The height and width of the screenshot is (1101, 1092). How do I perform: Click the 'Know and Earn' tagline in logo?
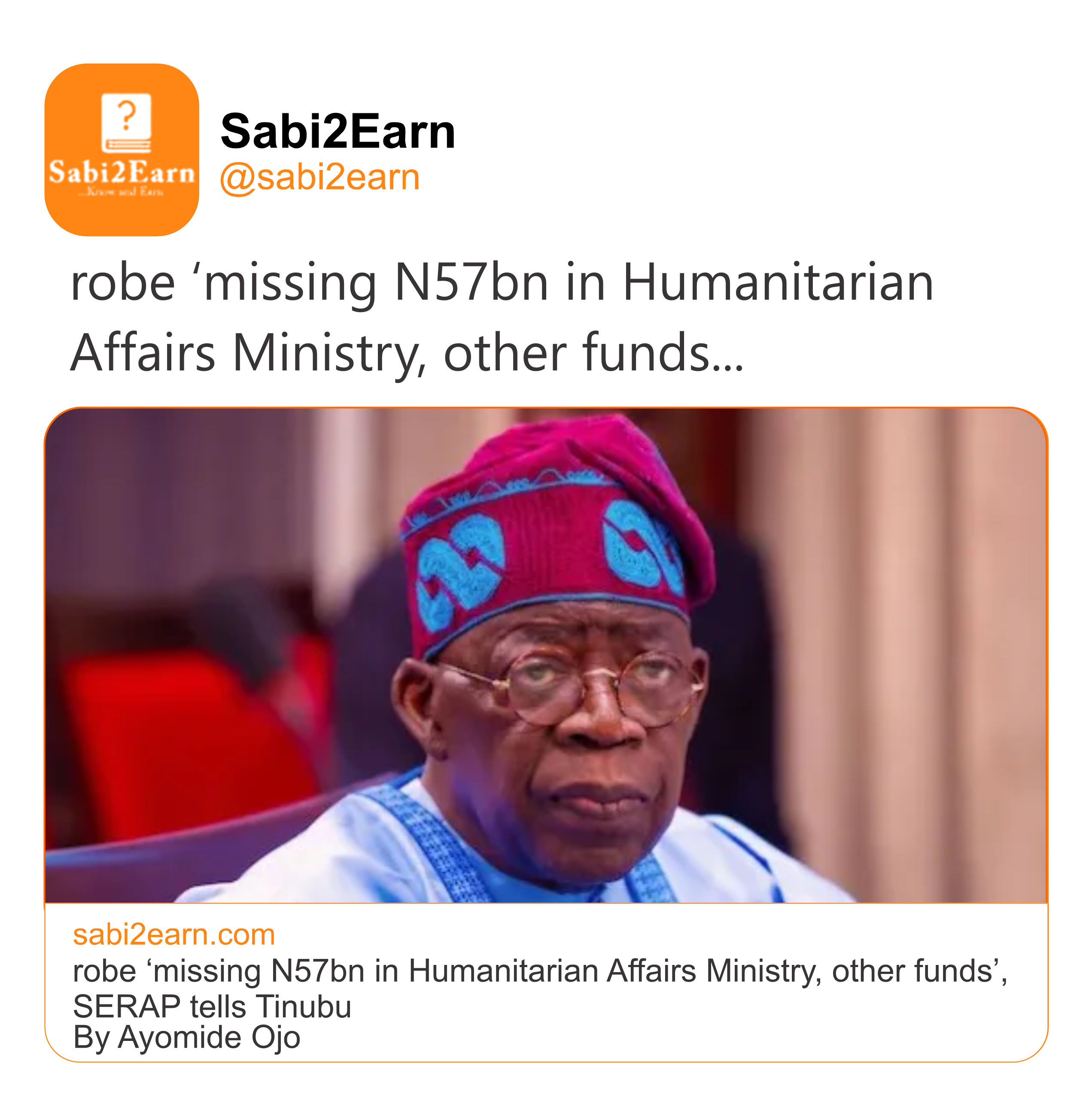click(x=122, y=192)
